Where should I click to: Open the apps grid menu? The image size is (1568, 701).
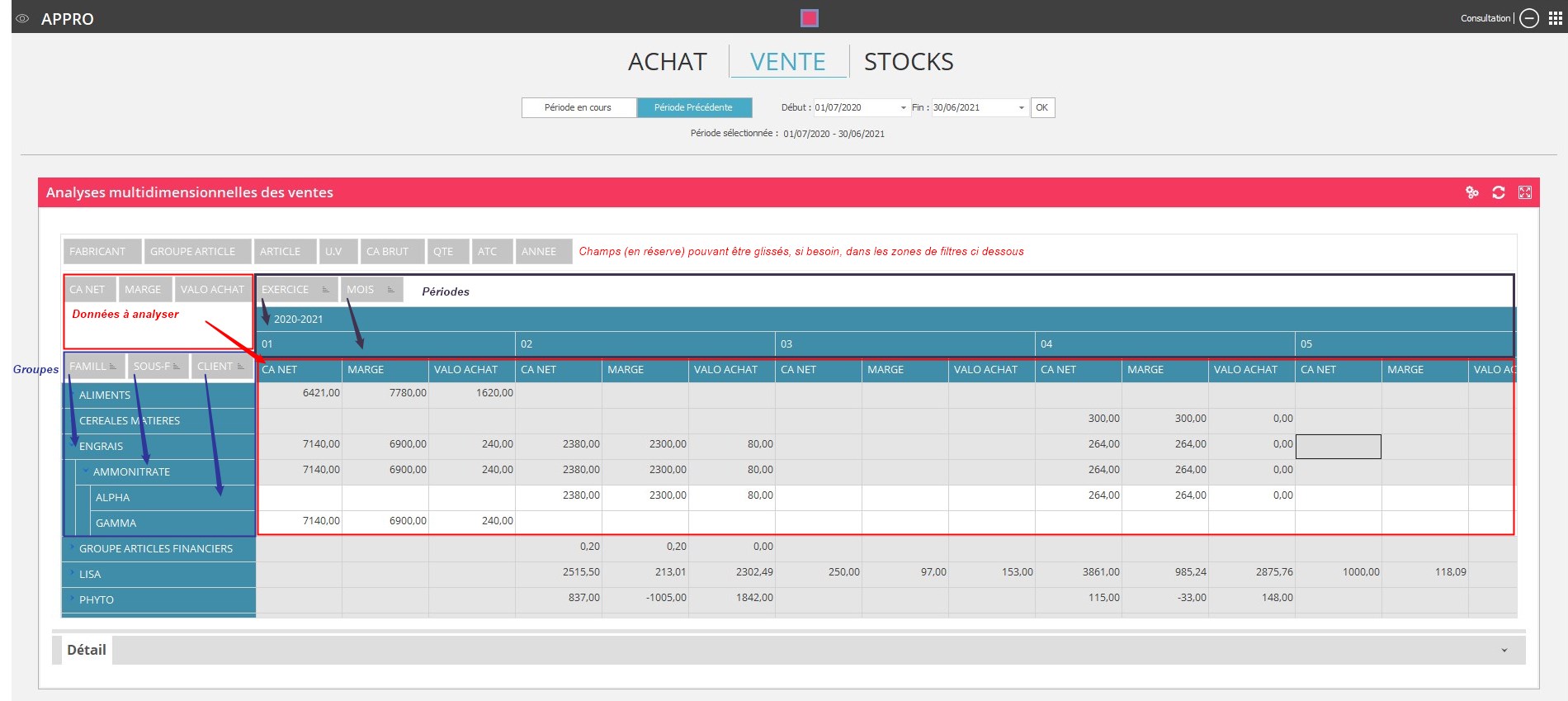1556,18
